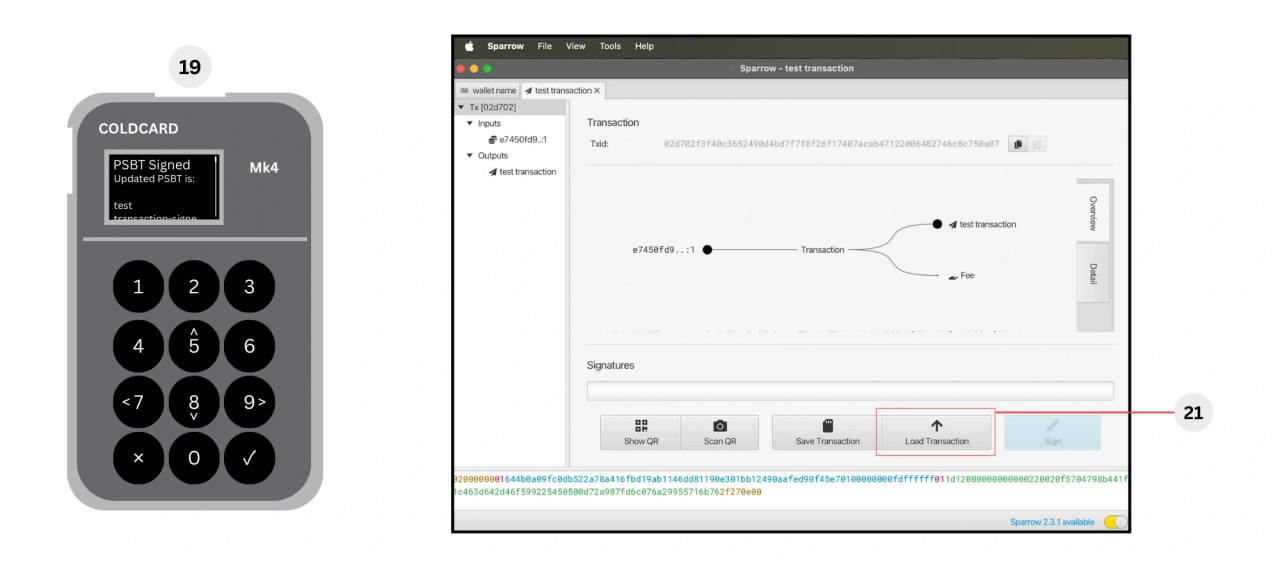Open the View menu
Screen dimensions: 1280x568
576,46
